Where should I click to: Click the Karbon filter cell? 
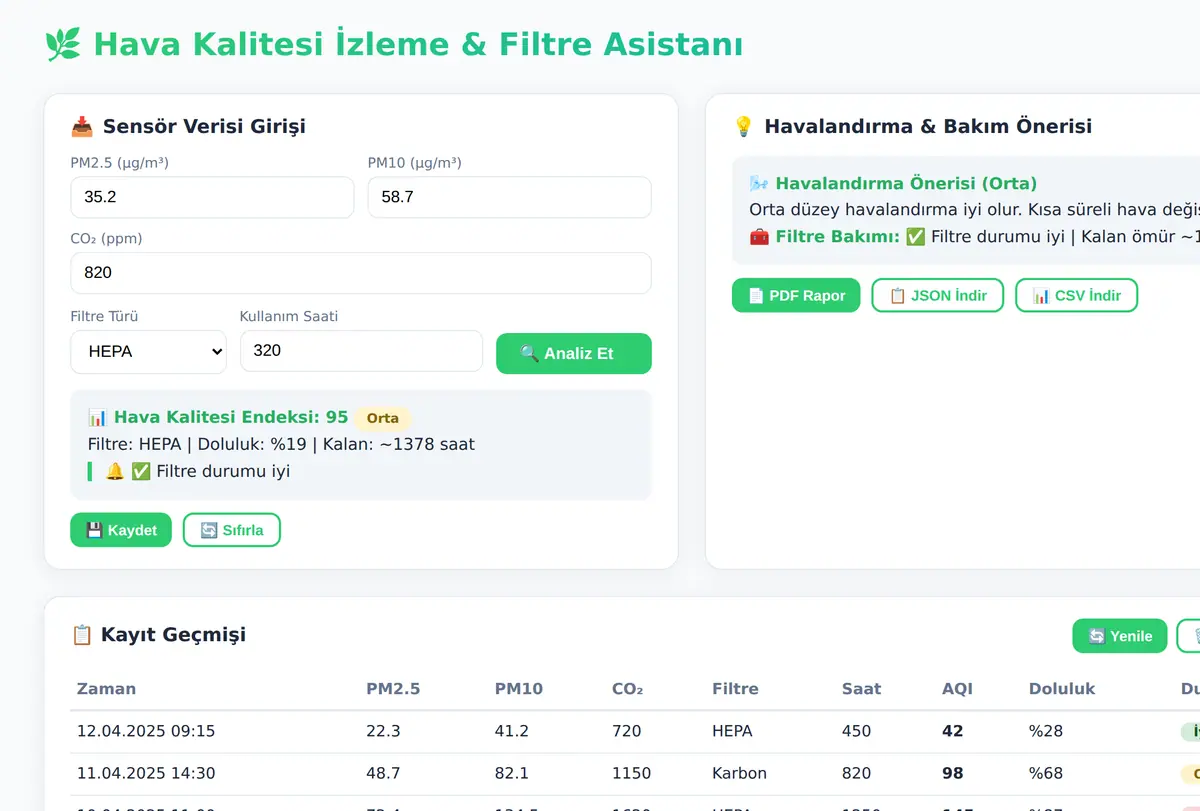click(739, 773)
